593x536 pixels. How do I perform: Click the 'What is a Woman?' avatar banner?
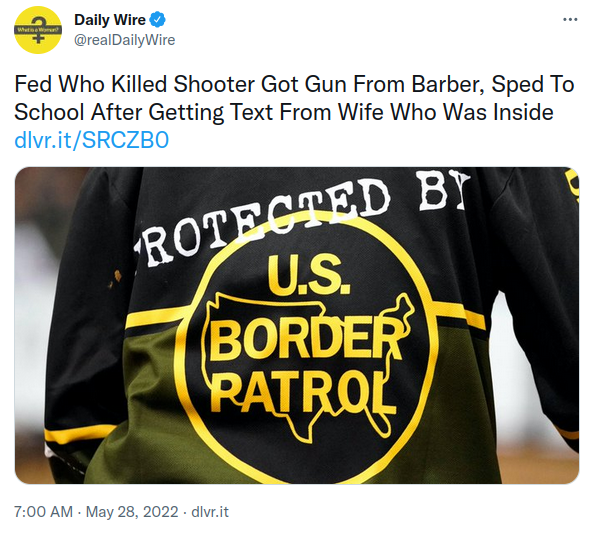point(37,29)
